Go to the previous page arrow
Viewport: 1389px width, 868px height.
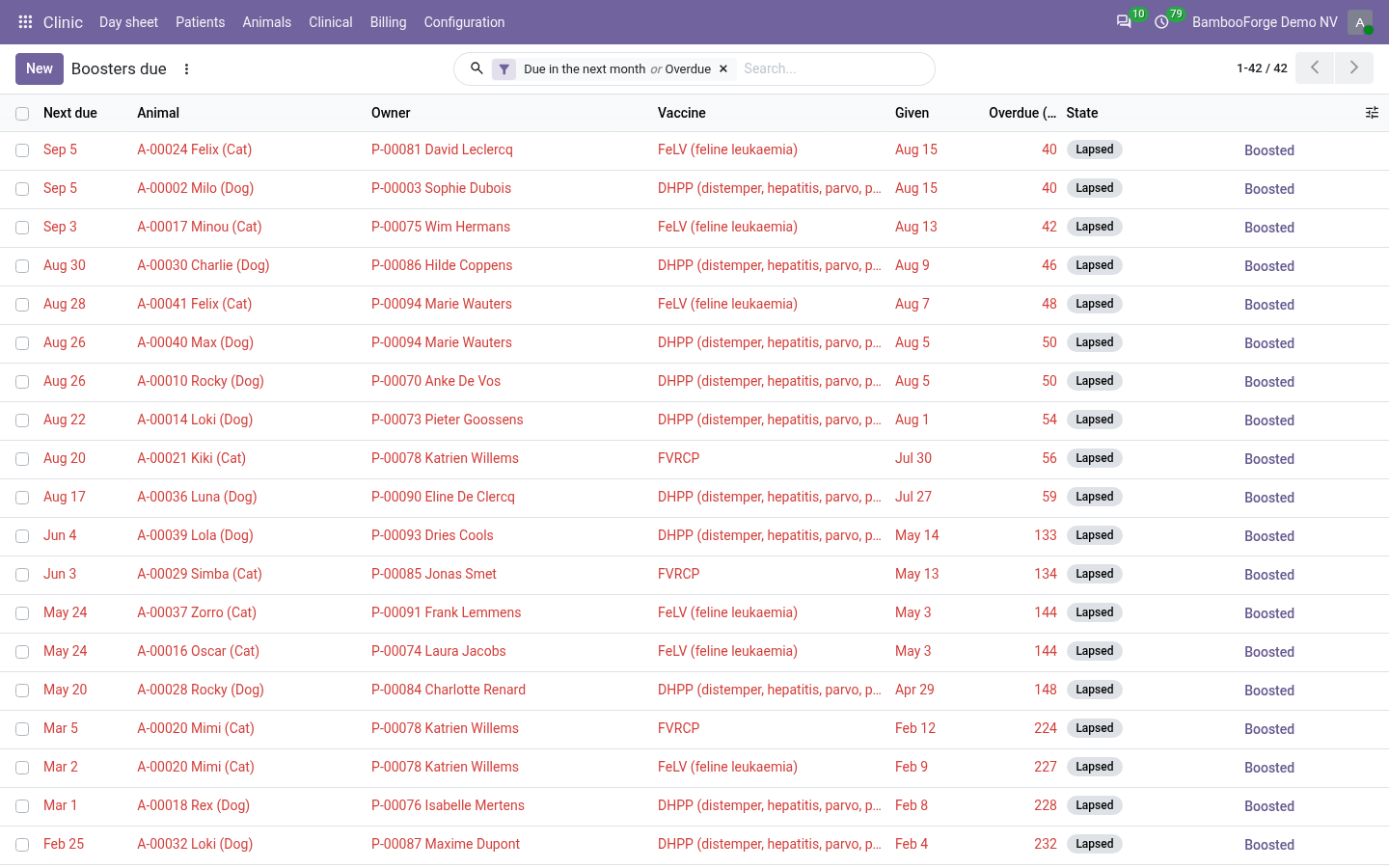1315,68
